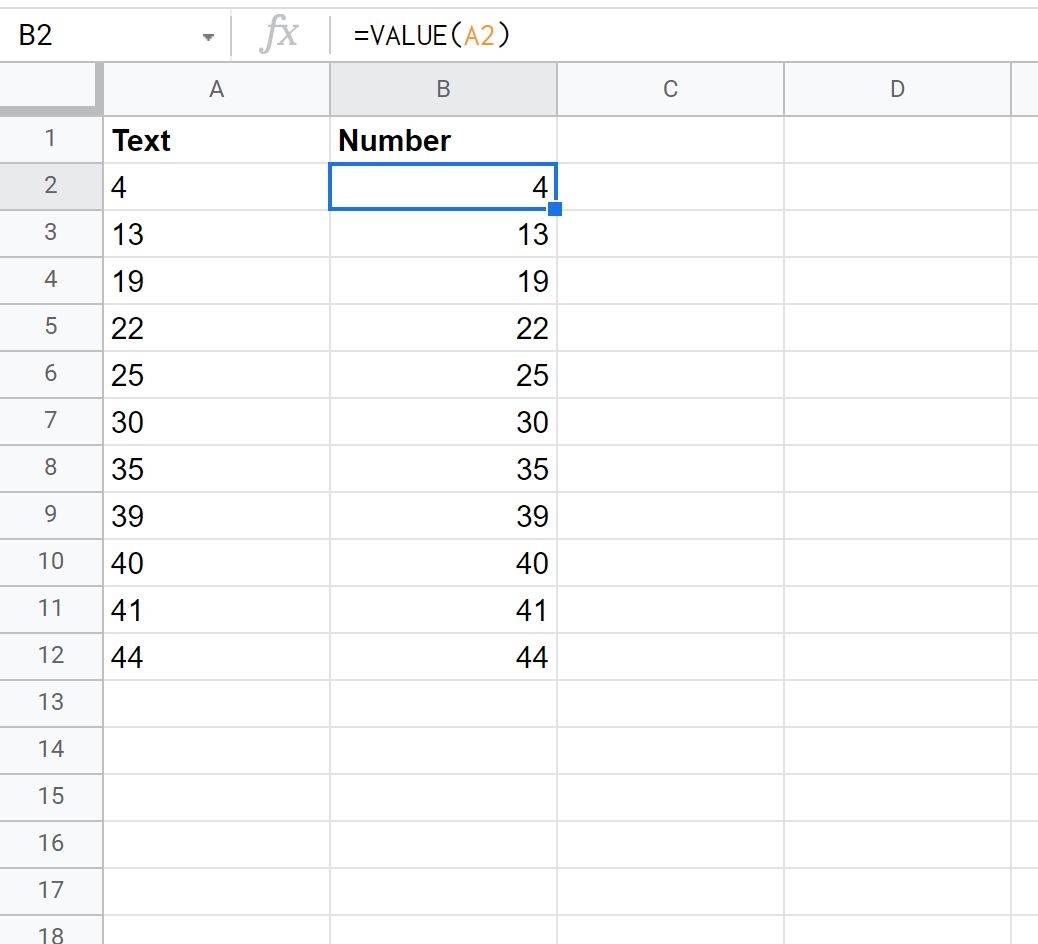Click the B2 Name Box field

coord(100,36)
